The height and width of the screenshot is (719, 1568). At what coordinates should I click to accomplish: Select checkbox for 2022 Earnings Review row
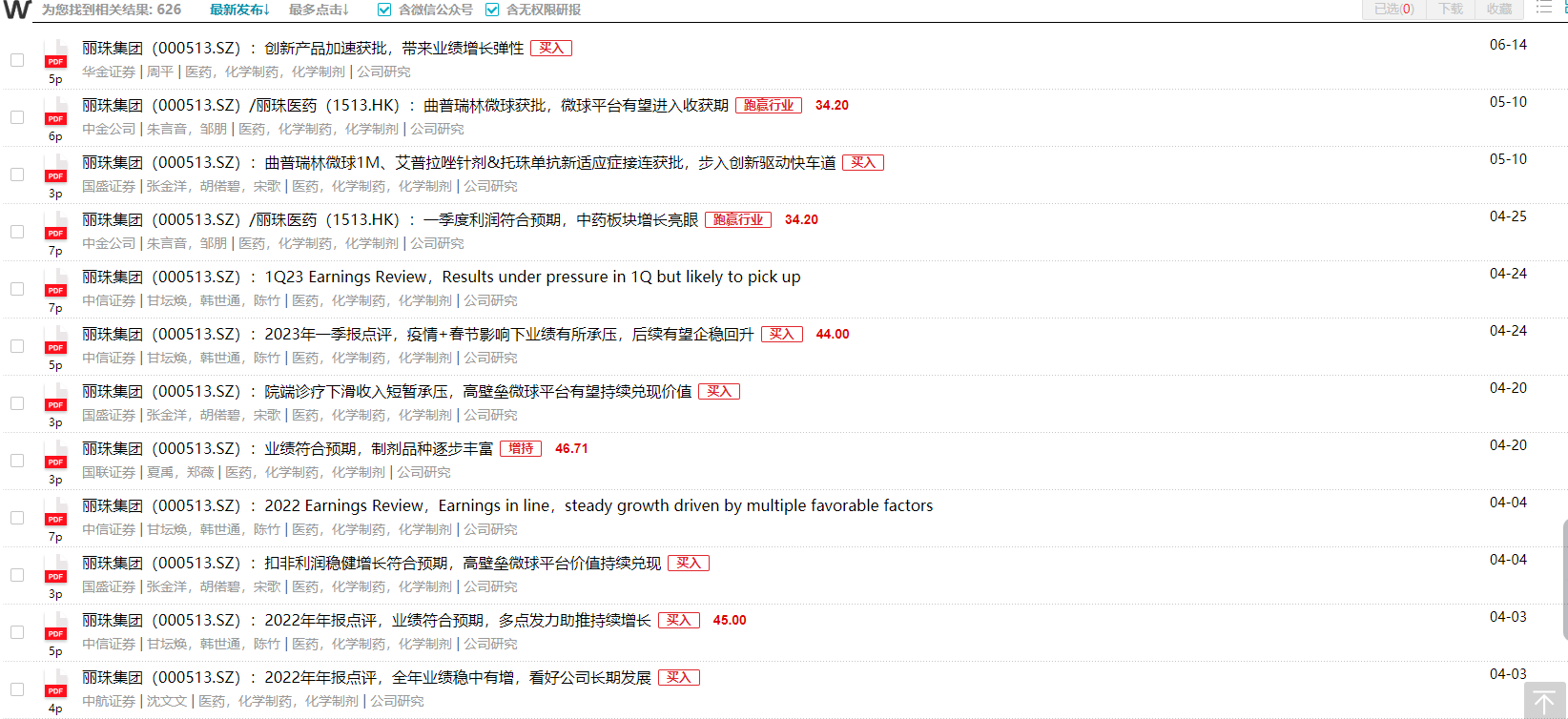coord(17,518)
